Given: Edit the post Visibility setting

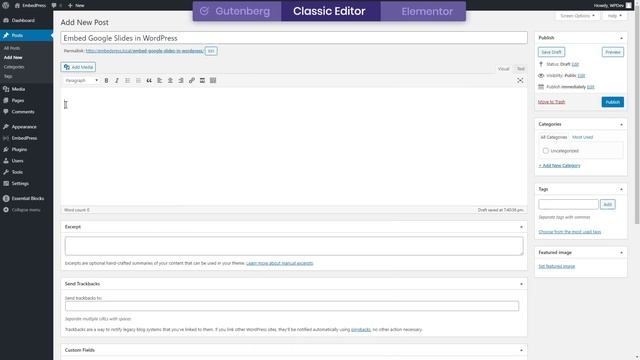Looking at the screenshot, I should pos(581,76).
